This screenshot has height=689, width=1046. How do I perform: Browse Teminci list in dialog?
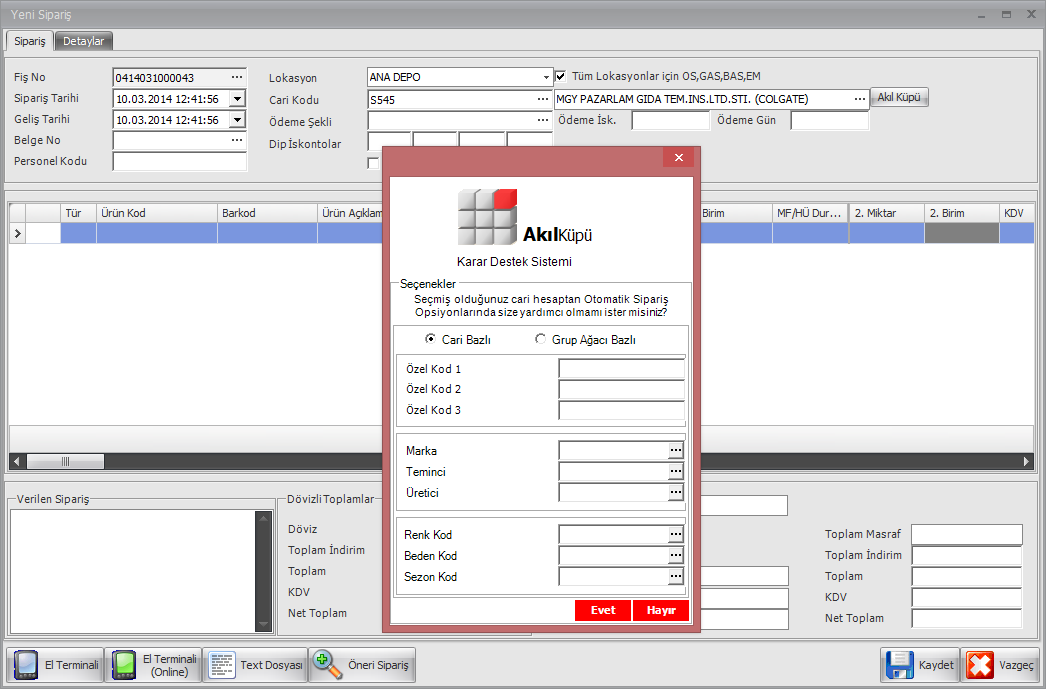(x=676, y=472)
